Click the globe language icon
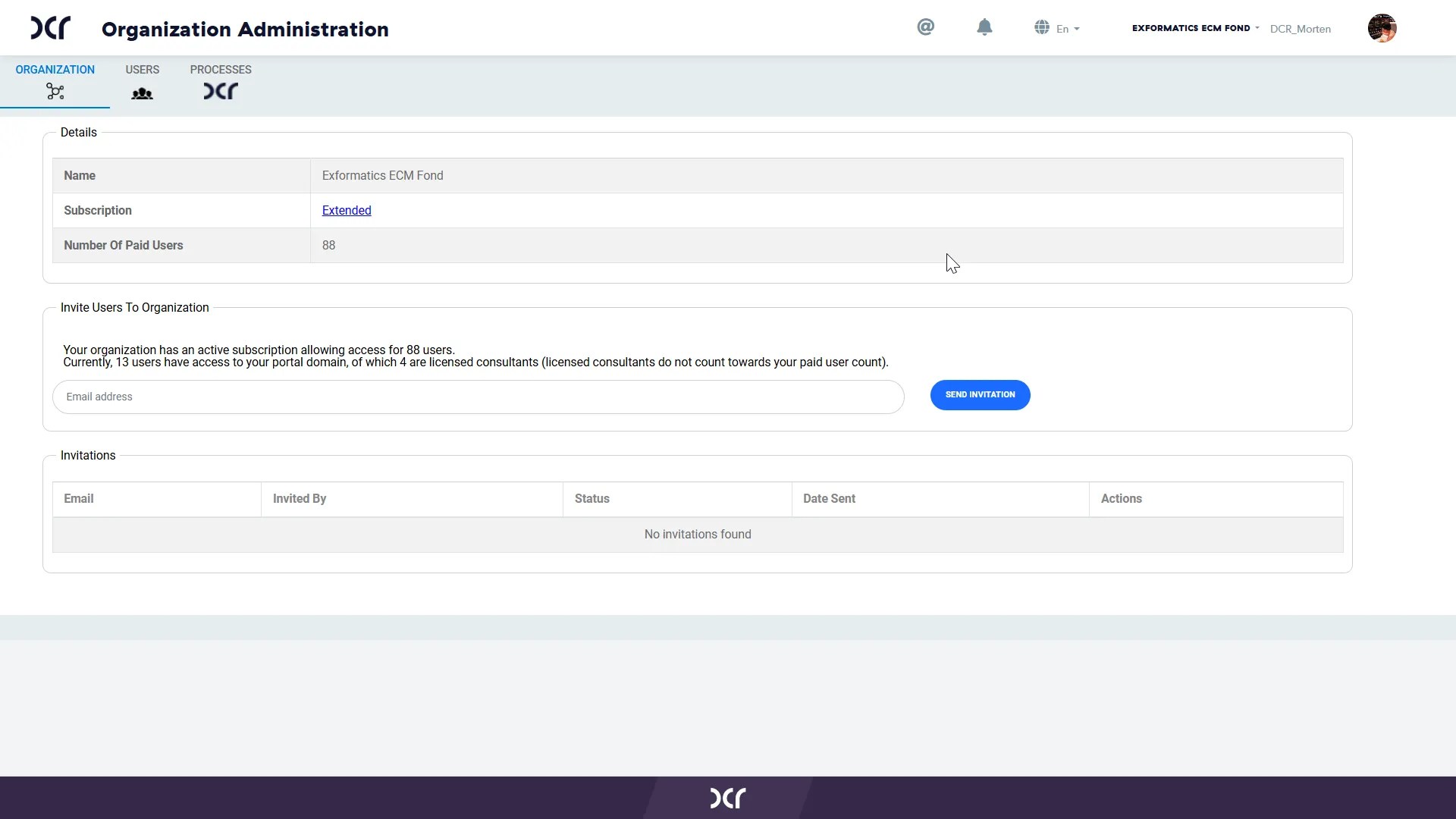1456x819 pixels. 1041,27
